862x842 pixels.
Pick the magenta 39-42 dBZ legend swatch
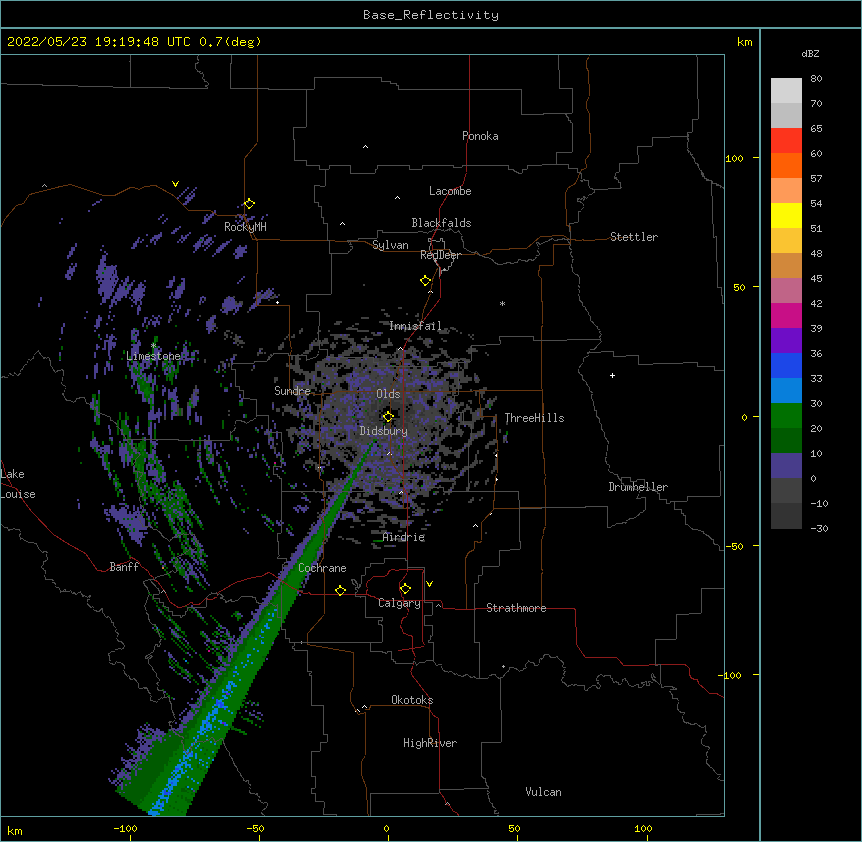coord(786,316)
